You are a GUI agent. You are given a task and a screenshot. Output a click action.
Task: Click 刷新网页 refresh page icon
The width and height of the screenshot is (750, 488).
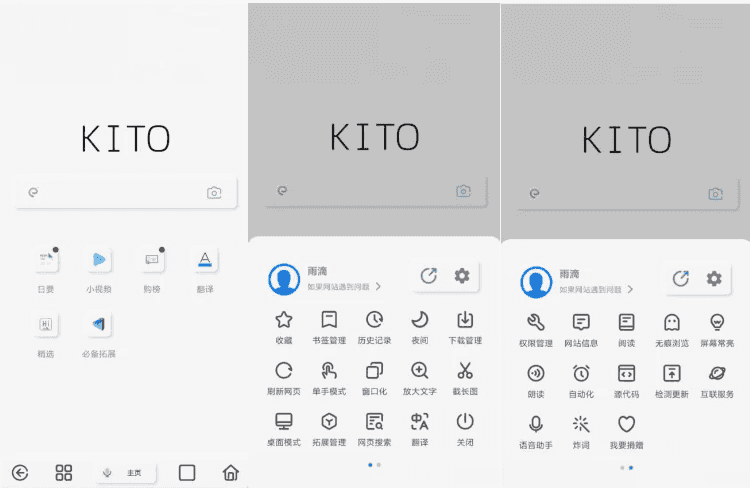point(283,371)
